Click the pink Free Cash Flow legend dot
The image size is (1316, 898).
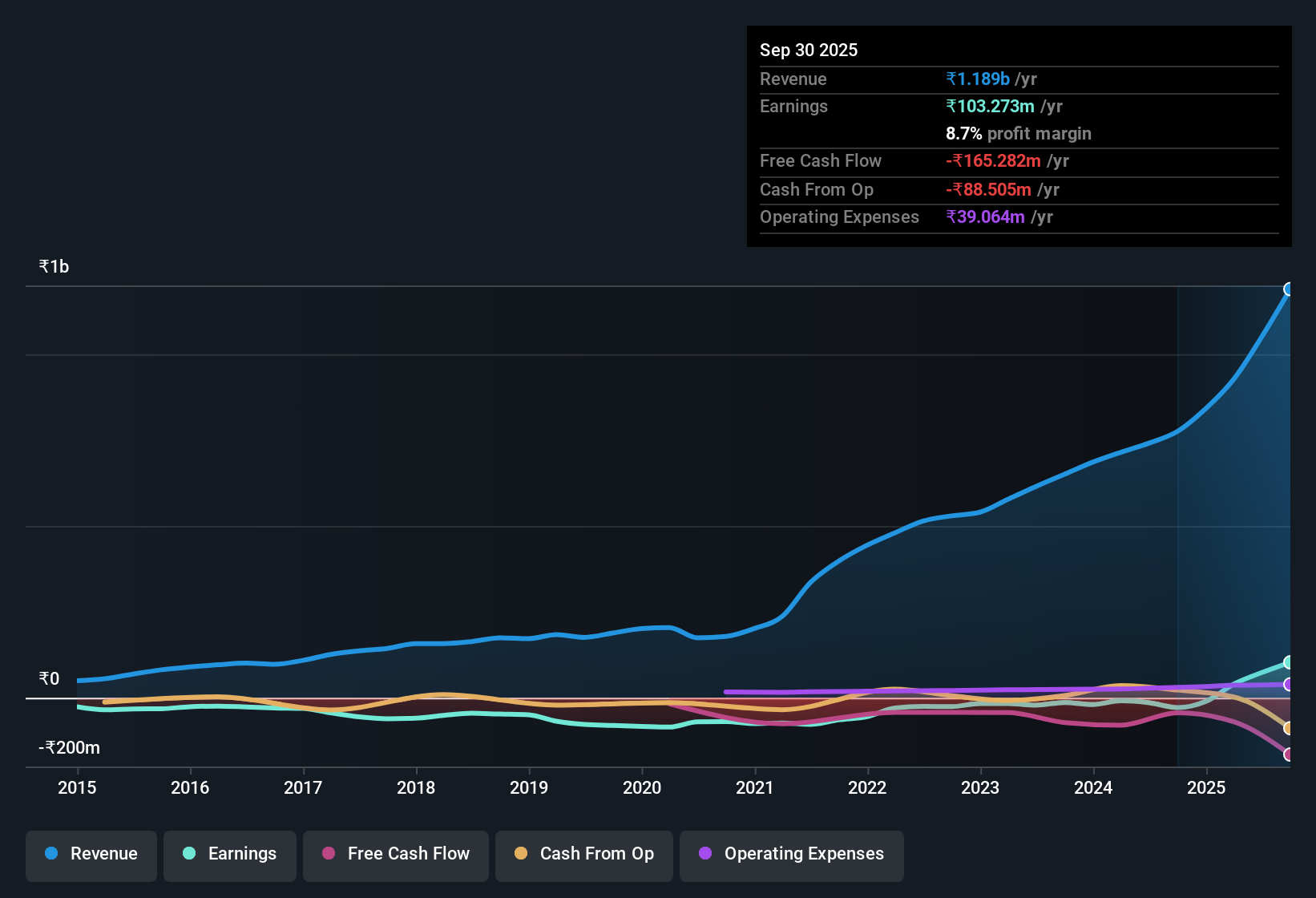pyautogui.click(x=328, y=853)
